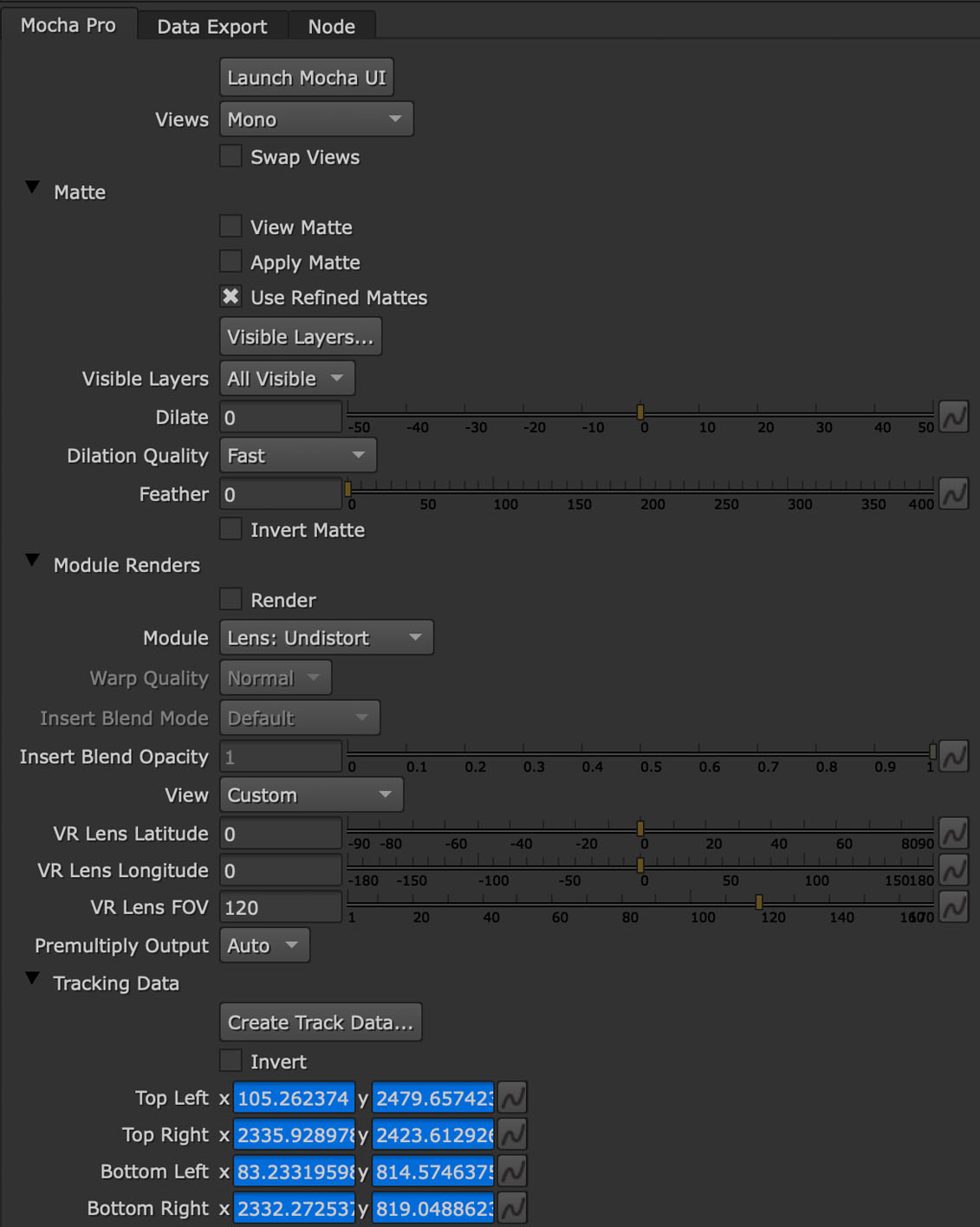Enable the Apply Matte checkbox
The width and height of the screenshot is (980, 1227).
click(230, 262)
